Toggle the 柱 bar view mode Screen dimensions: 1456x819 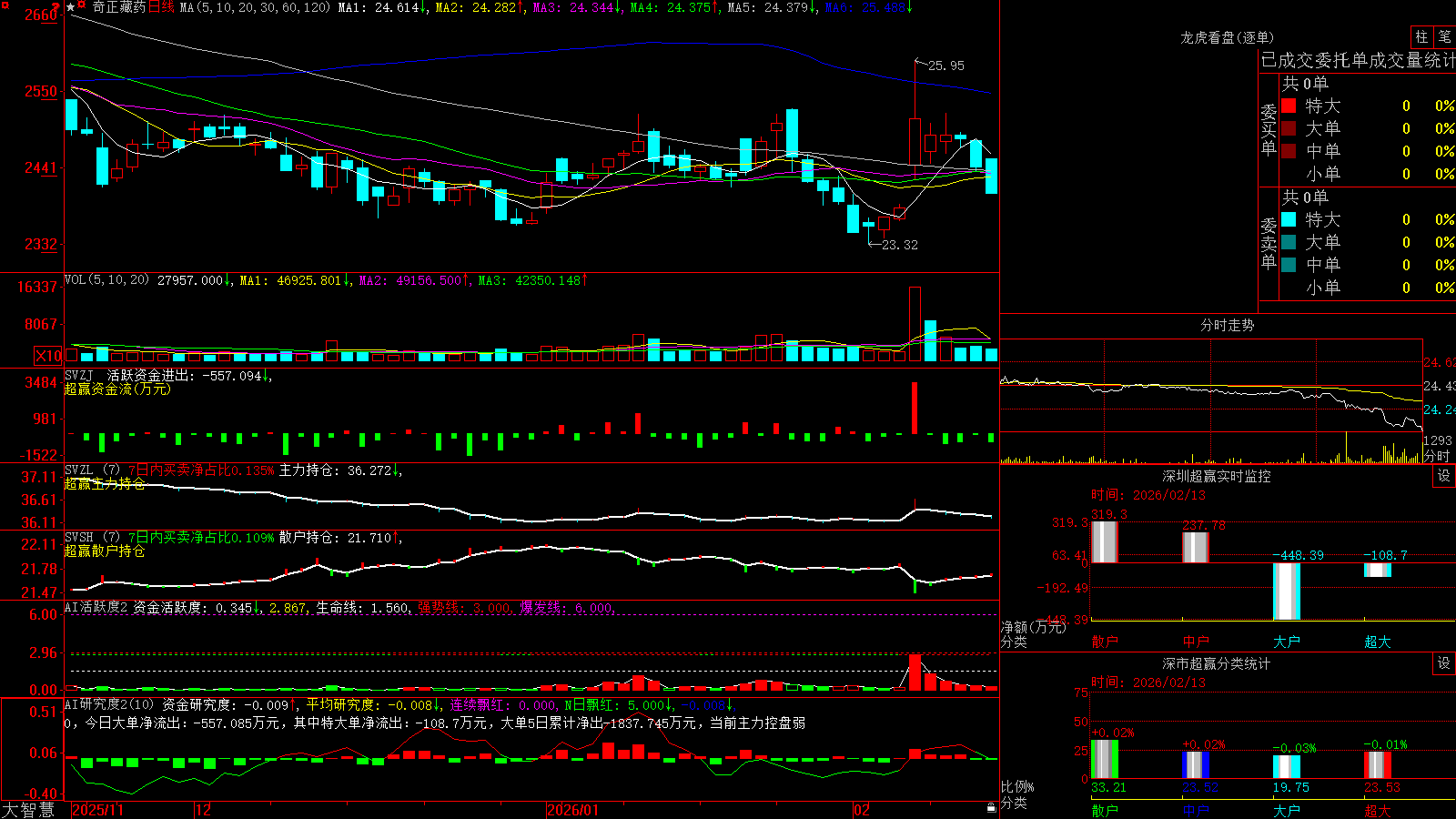[1421, 36]
